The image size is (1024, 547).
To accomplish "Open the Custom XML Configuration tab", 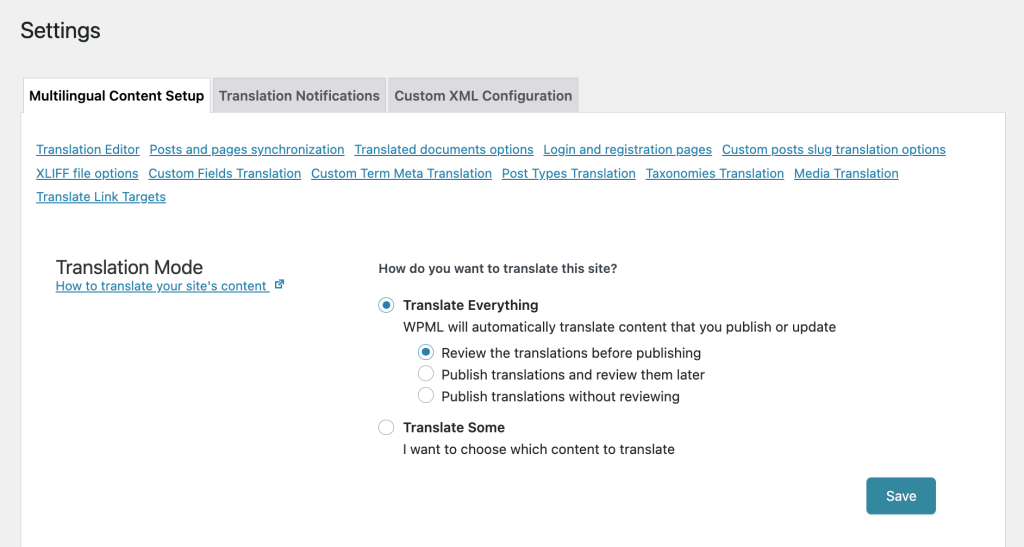I will (483, 95).
